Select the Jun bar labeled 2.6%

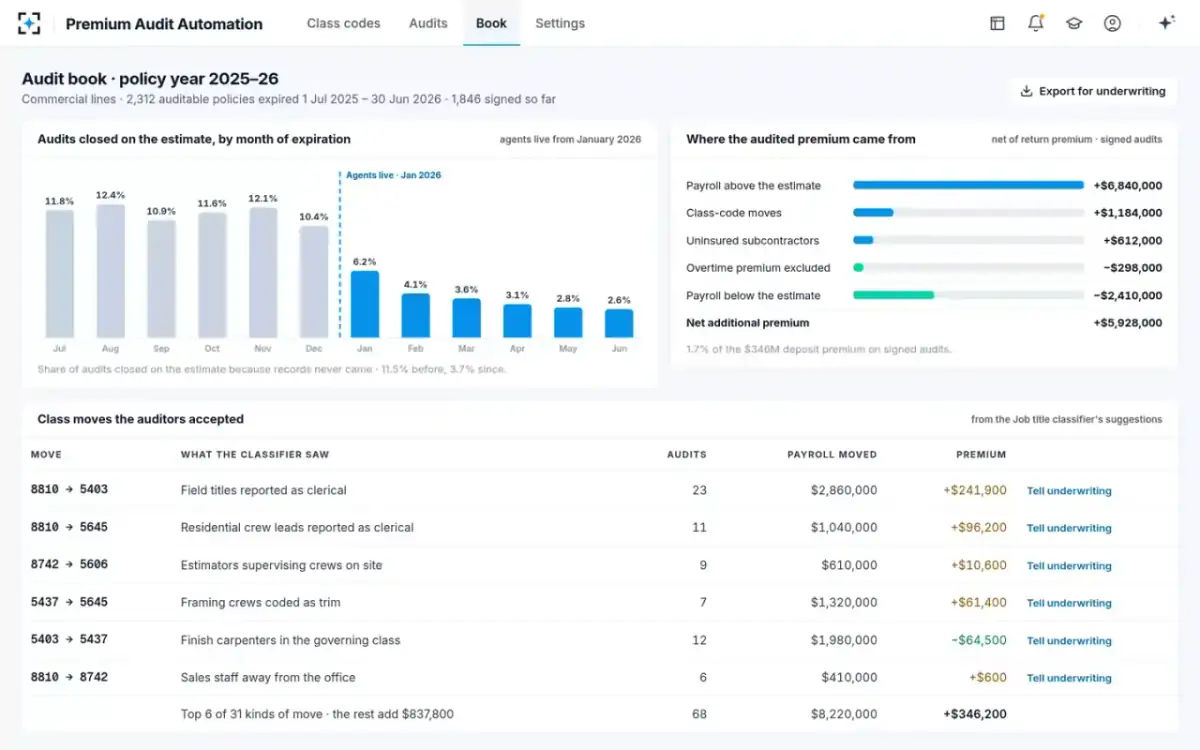pos(619,323)
